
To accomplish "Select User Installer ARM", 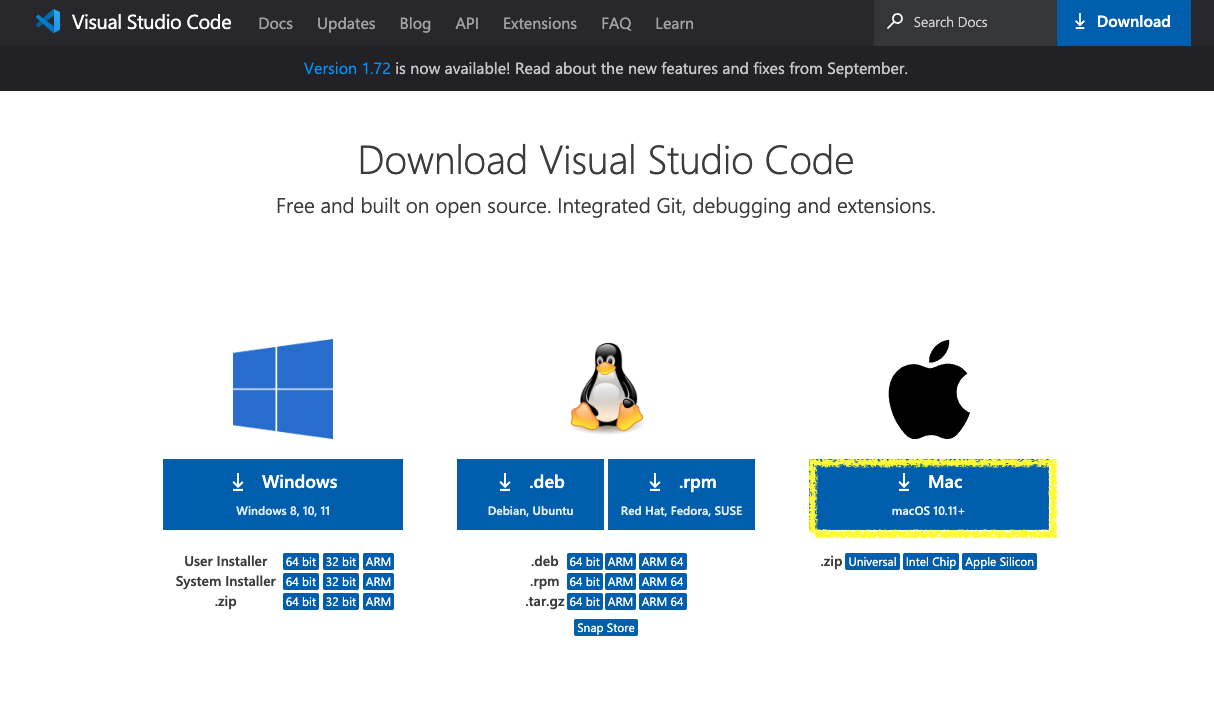I will coord(378,562).
